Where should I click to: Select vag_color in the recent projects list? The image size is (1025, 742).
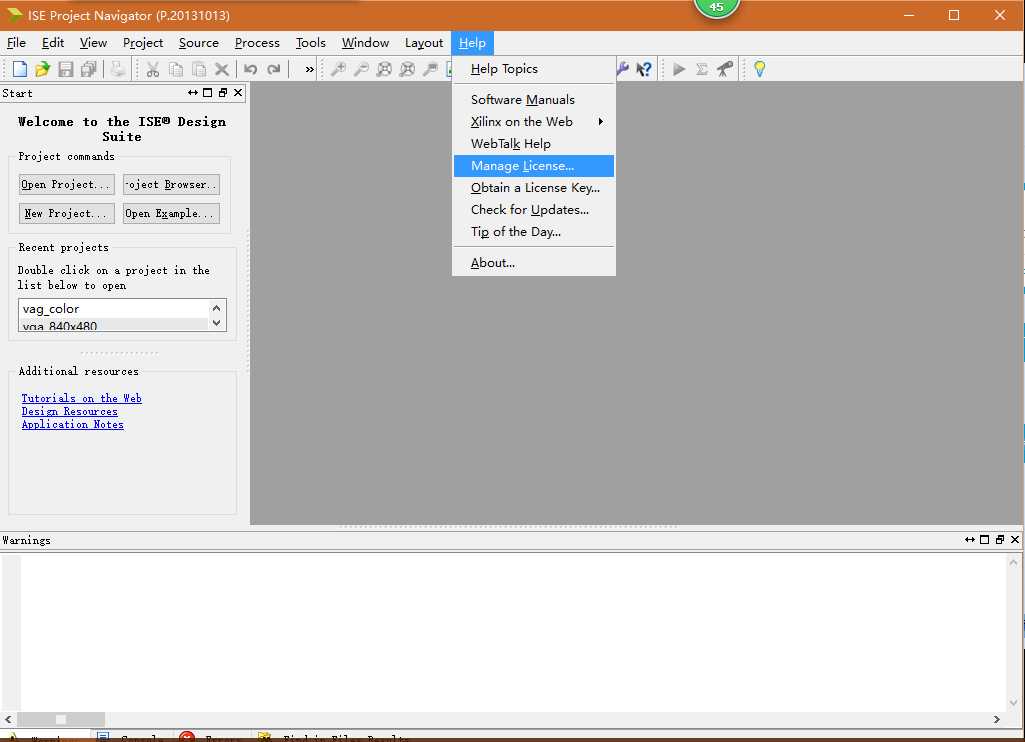[113, 309]
